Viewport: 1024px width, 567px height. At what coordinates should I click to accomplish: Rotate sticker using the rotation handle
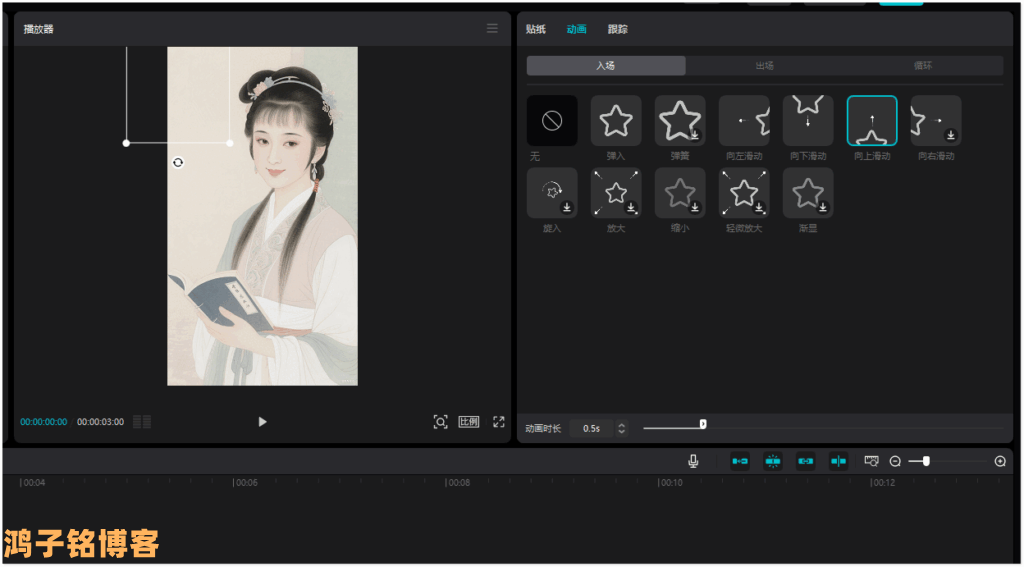(x=178, y=162)
